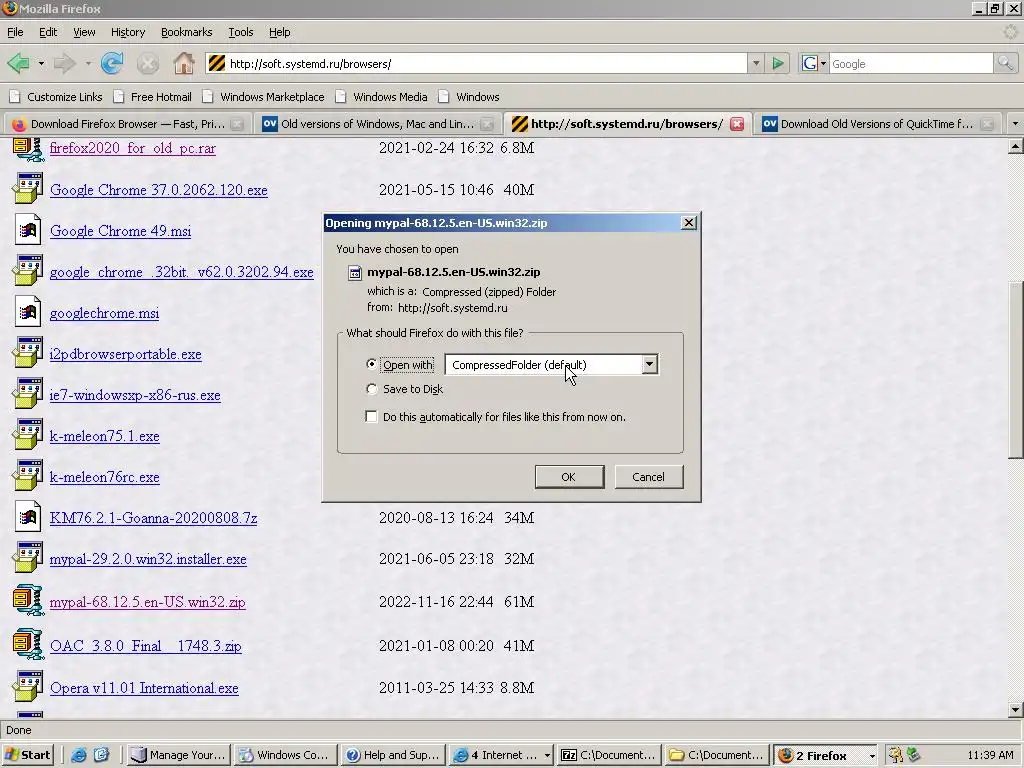
Task: Open the View menu
Action: (84, 32)
